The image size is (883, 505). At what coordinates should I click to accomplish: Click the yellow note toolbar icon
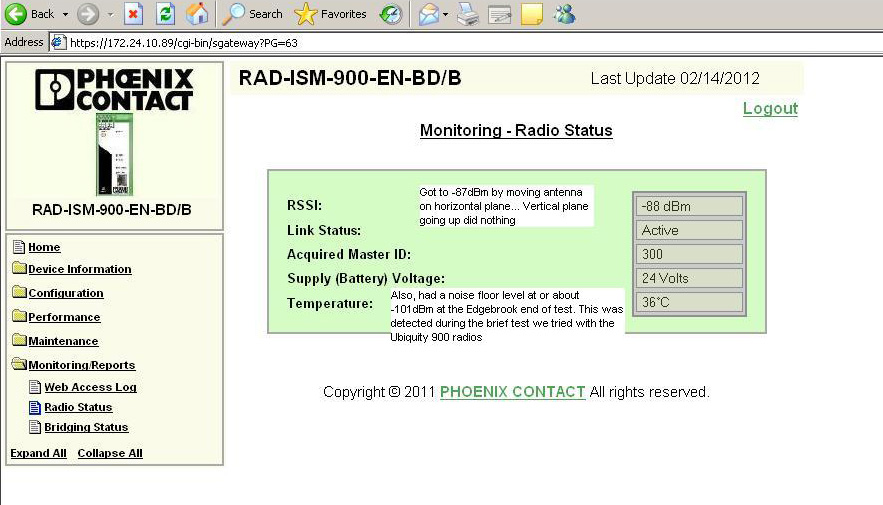[x=532, y=14]
